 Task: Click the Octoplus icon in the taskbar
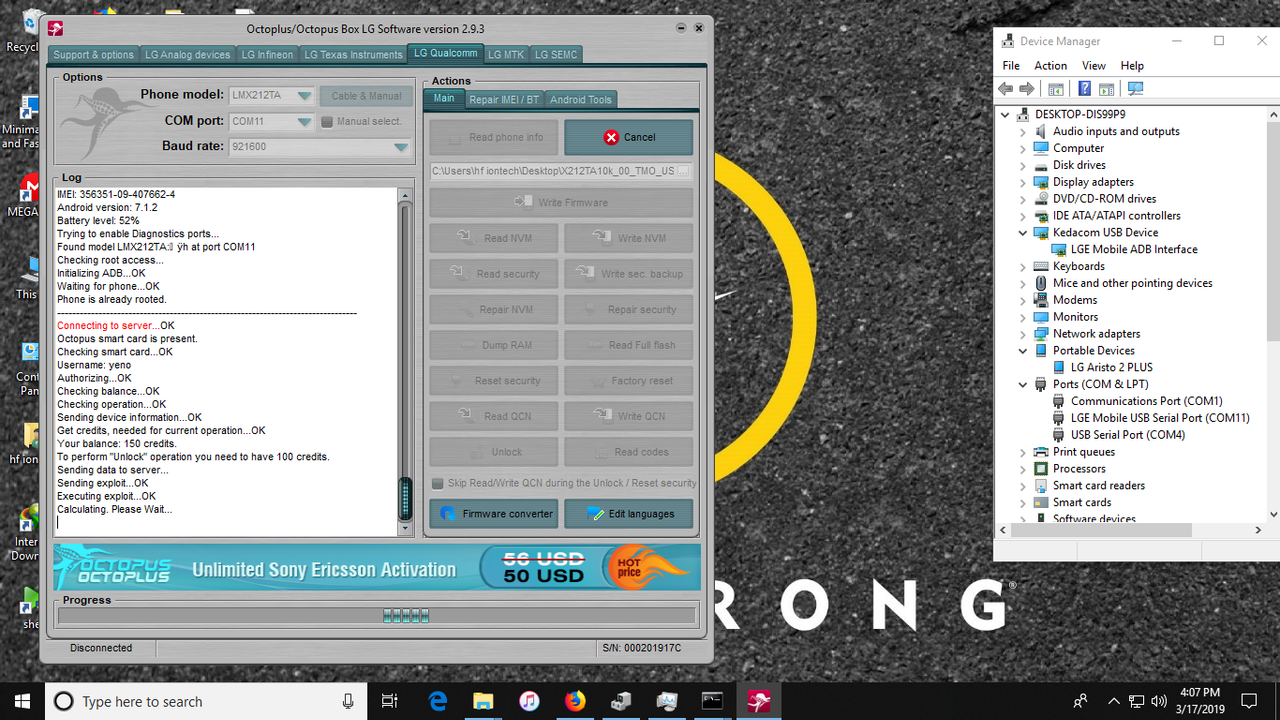coord(758,701)
